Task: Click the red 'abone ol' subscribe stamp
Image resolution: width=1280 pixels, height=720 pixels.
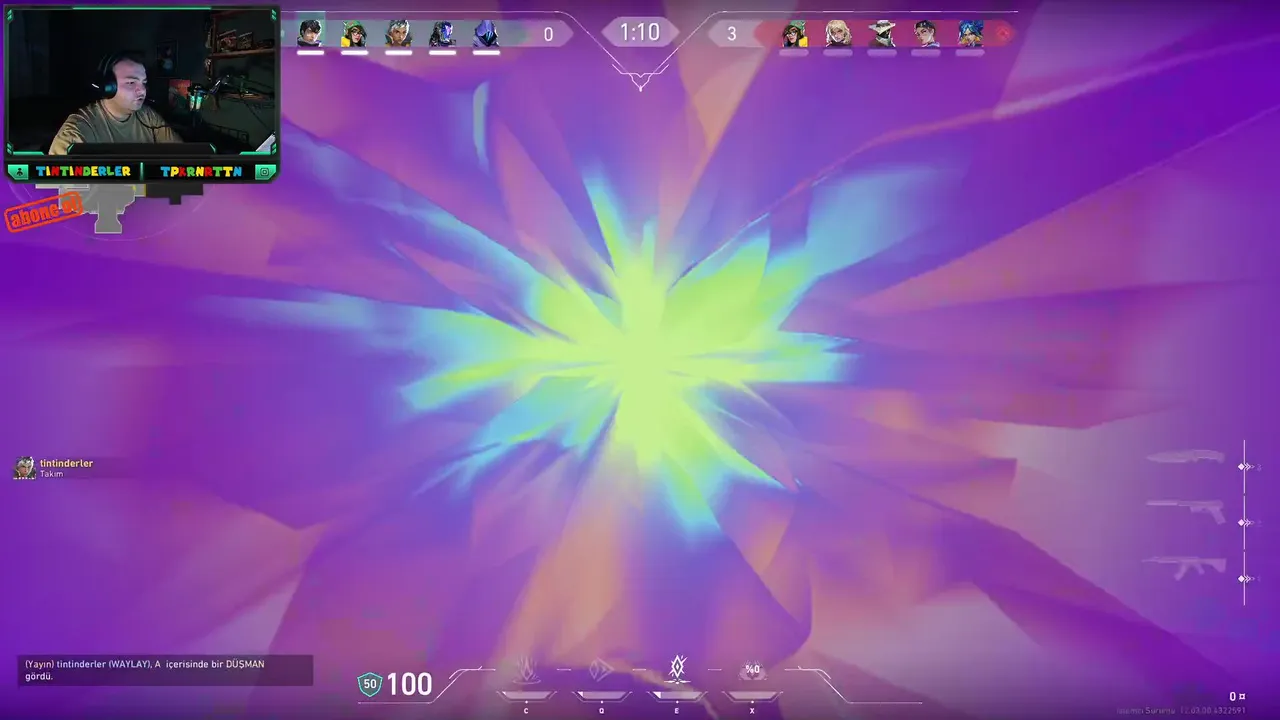Action: tap(45, 212)
